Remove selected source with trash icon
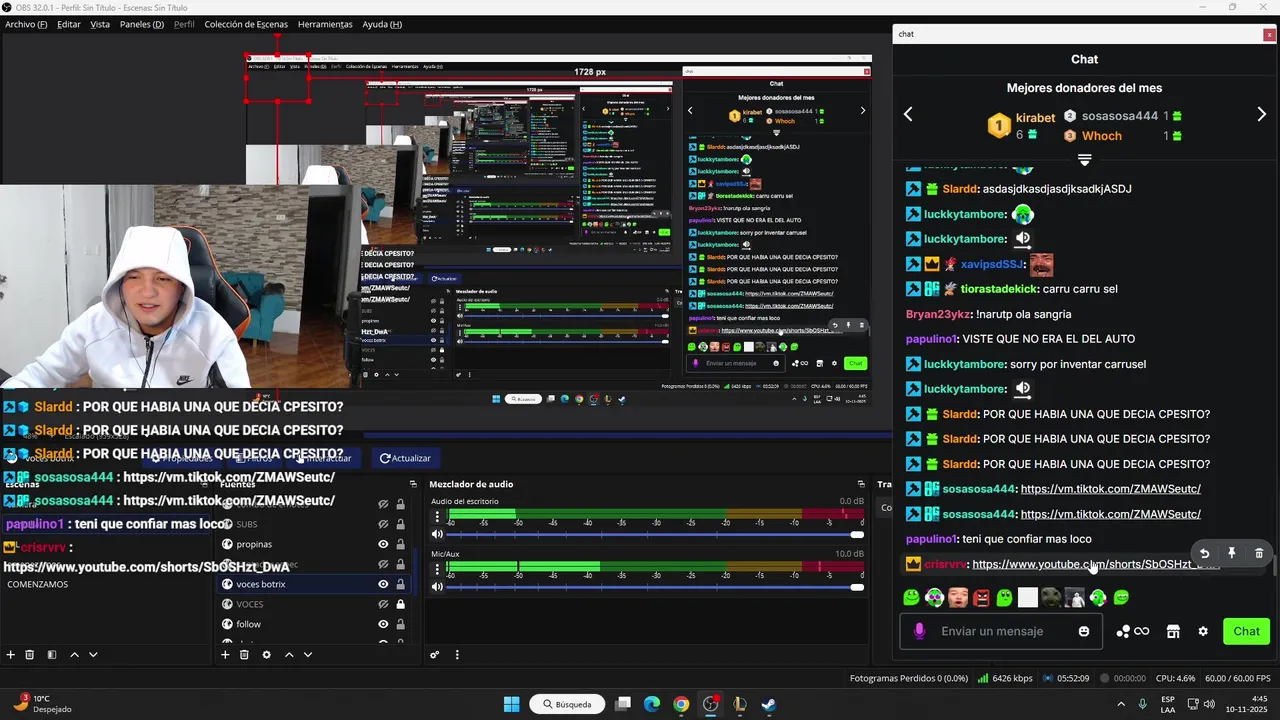1280x720 pixels. point(244,655)
